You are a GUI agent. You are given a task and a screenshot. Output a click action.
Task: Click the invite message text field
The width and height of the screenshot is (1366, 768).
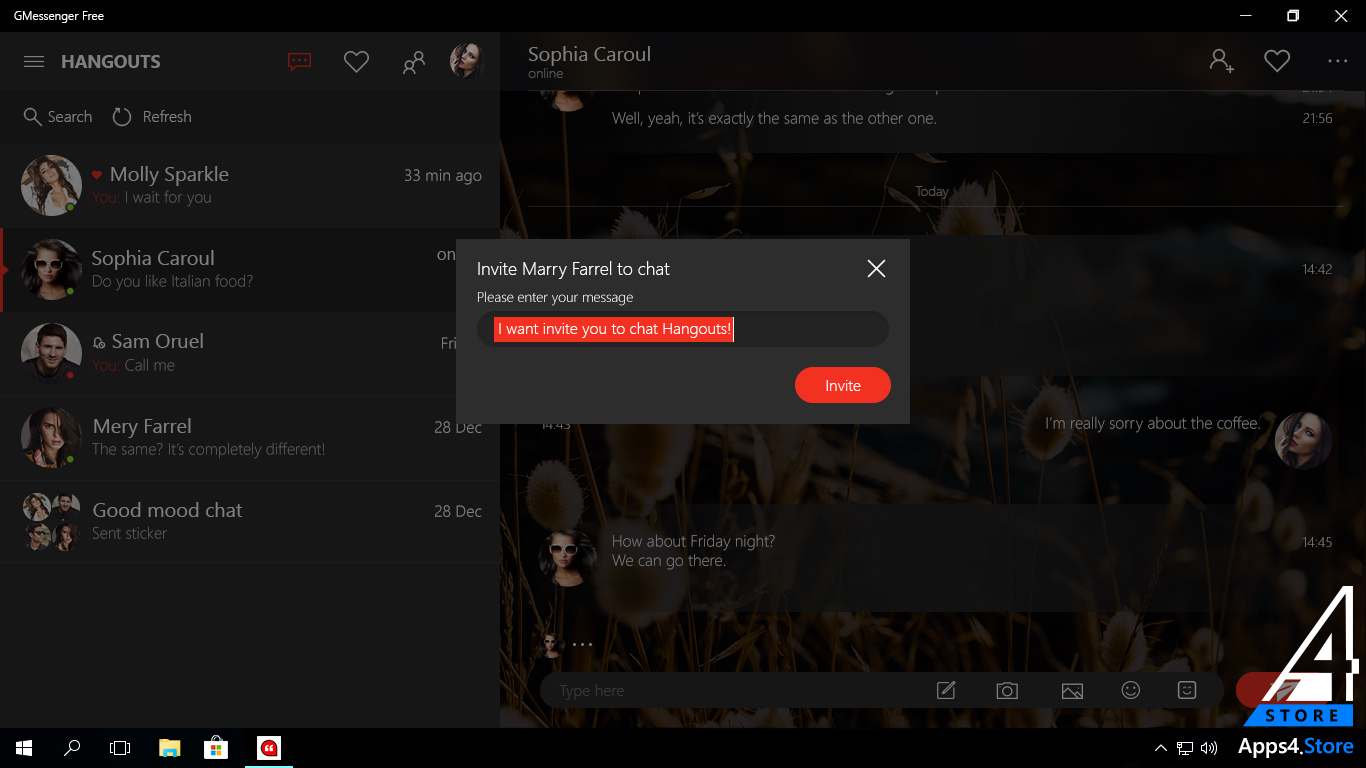683,329
